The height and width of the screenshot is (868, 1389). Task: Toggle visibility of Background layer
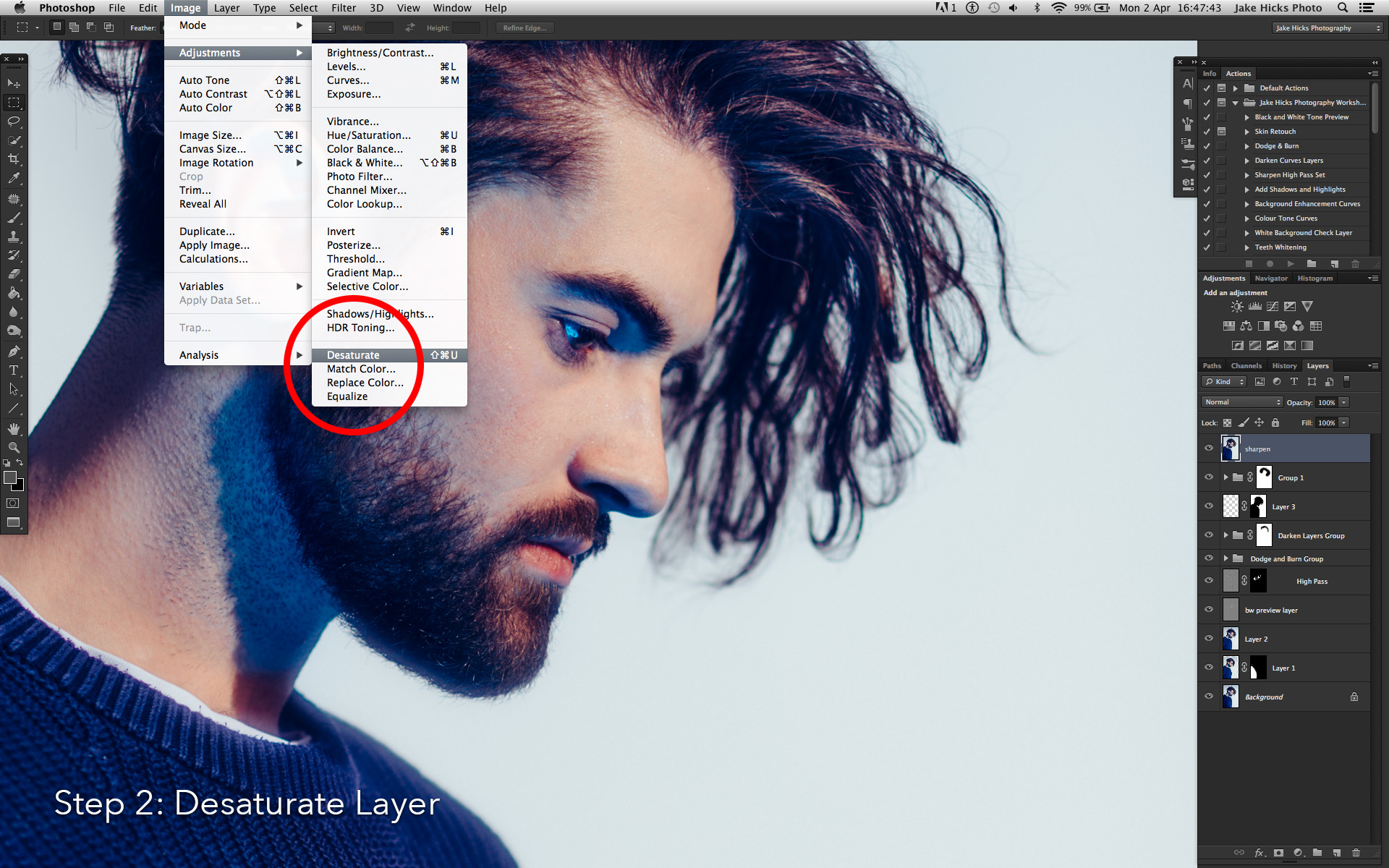(1210, 697)
